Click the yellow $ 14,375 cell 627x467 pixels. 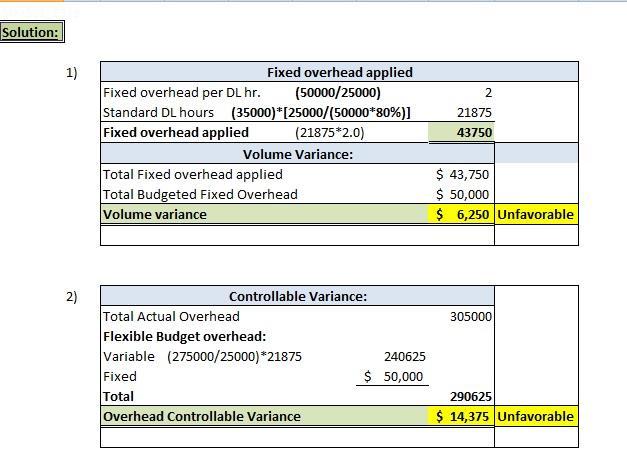(x=462, y=416)
